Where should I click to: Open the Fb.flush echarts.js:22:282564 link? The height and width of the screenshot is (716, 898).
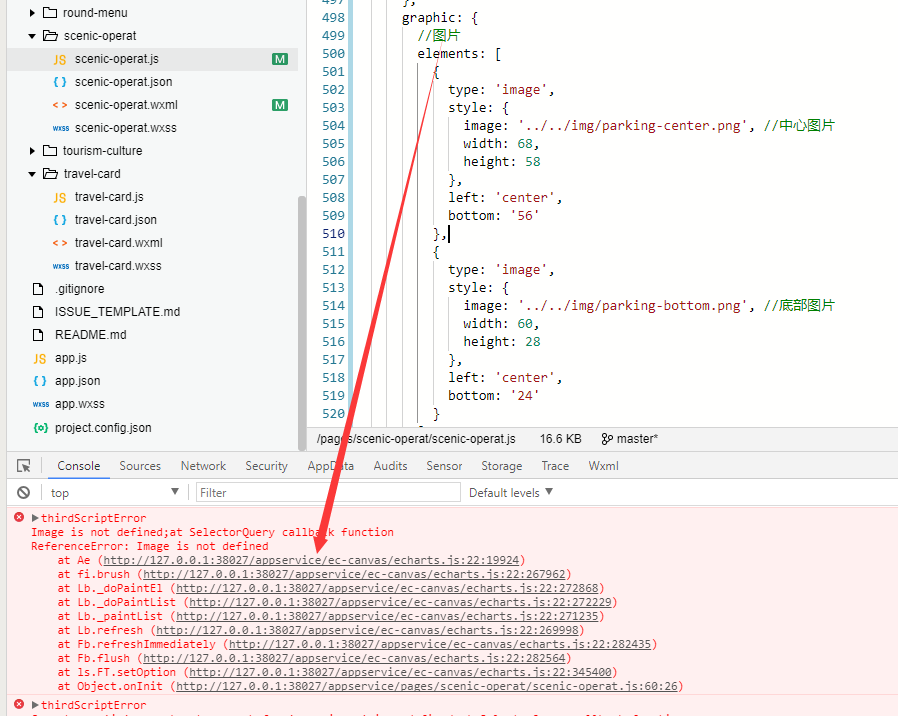click(x=354, y=658)
